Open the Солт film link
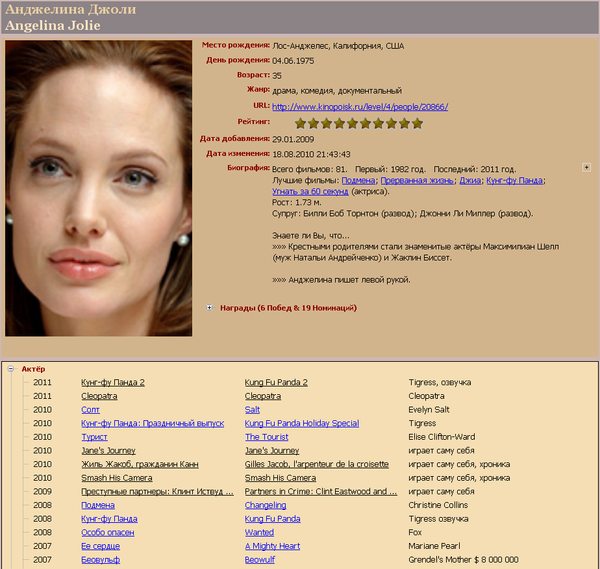This screenshot has height=569, width=600. click(x=90, y=410)
